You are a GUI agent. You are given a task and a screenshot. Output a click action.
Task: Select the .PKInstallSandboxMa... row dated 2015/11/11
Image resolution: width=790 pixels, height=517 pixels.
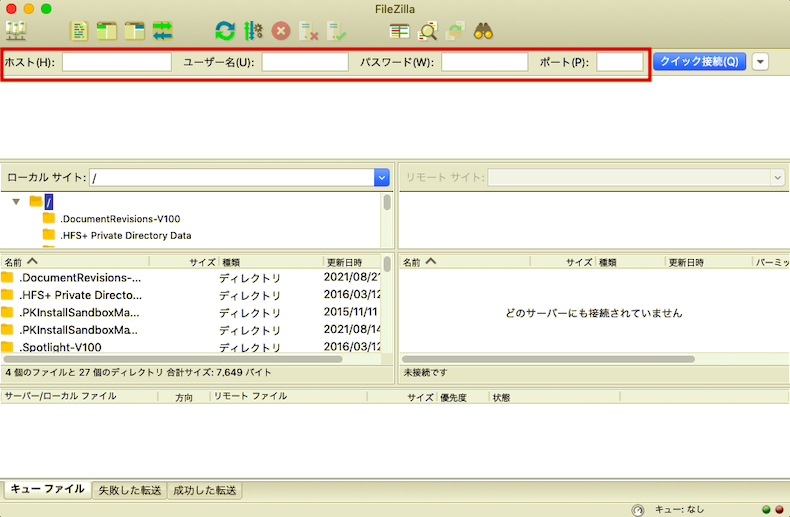tap(190, 312)
